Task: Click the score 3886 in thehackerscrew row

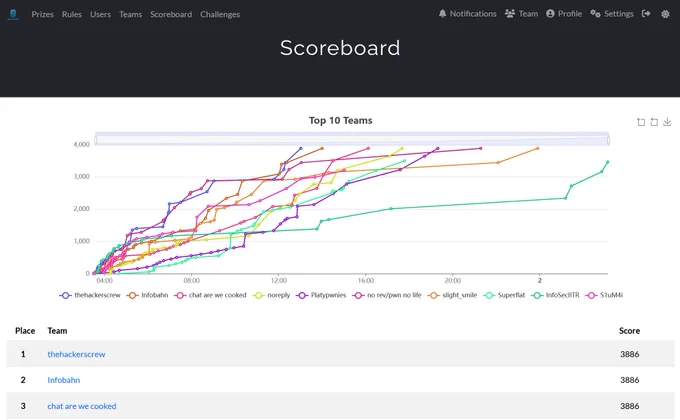Action: click(x=629, y=354)
